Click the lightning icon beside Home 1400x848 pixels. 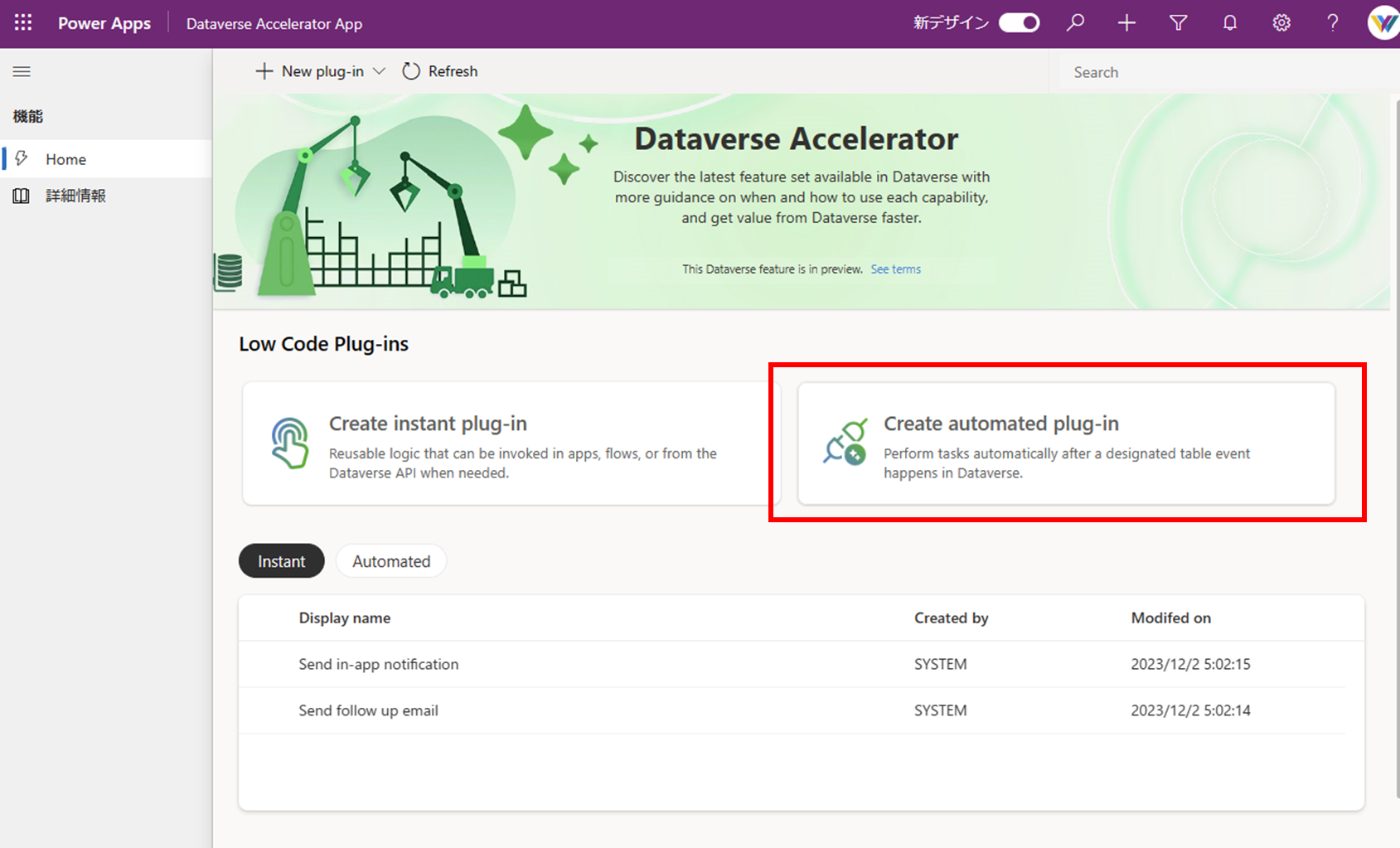tap(22, 158)
